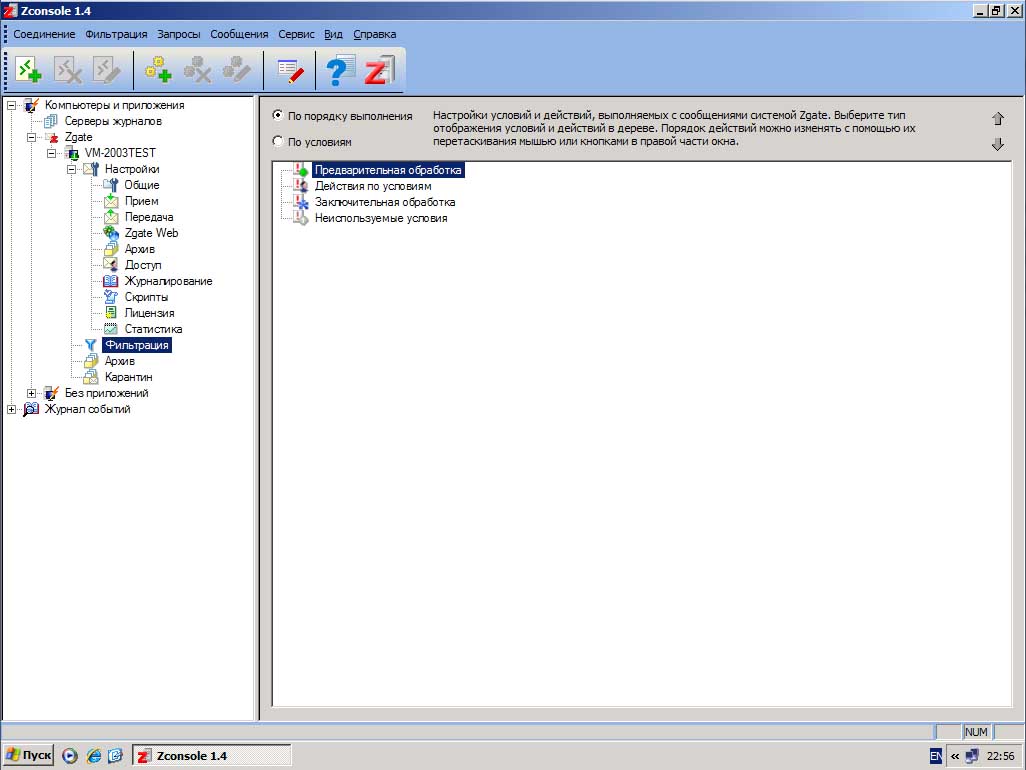Expand the Журнал событий tree node

click(x=11, y=410)
